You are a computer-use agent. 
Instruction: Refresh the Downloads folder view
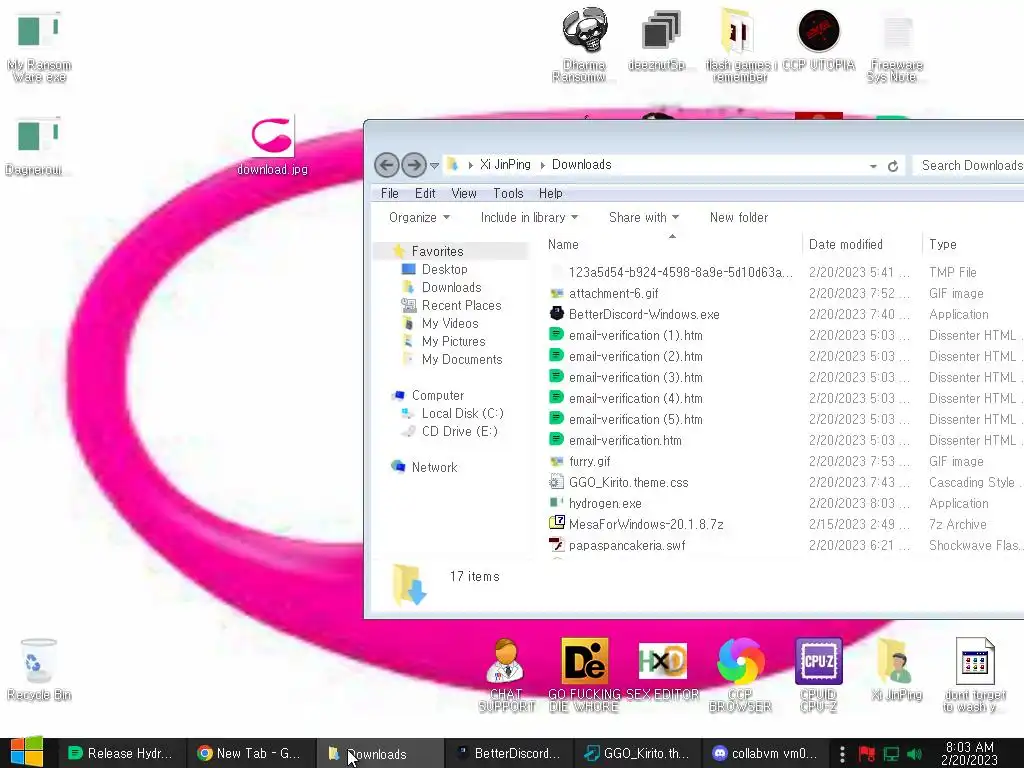893,166
